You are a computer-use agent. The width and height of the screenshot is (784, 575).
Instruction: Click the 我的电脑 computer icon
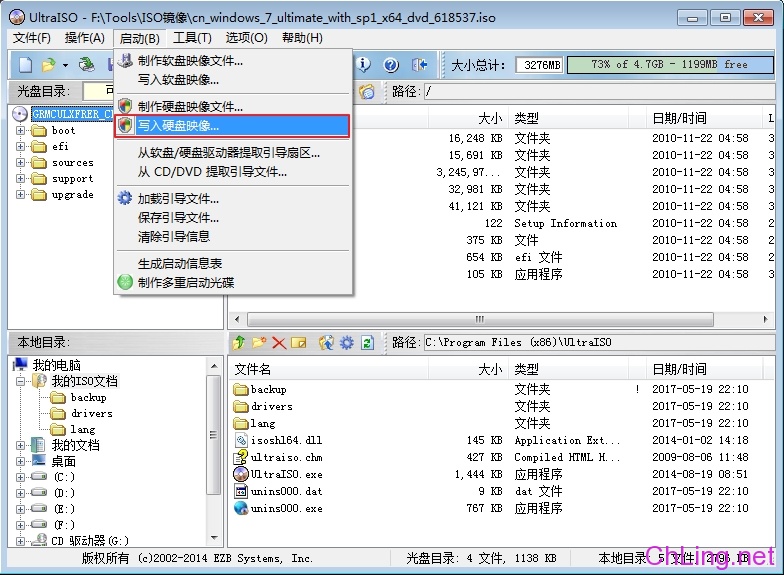(20, 364)
